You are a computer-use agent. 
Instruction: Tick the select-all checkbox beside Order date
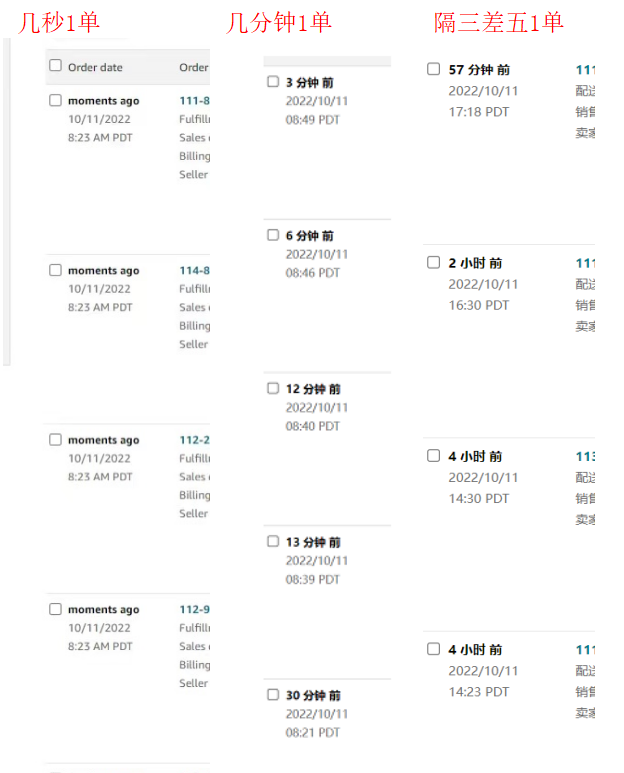55,66
